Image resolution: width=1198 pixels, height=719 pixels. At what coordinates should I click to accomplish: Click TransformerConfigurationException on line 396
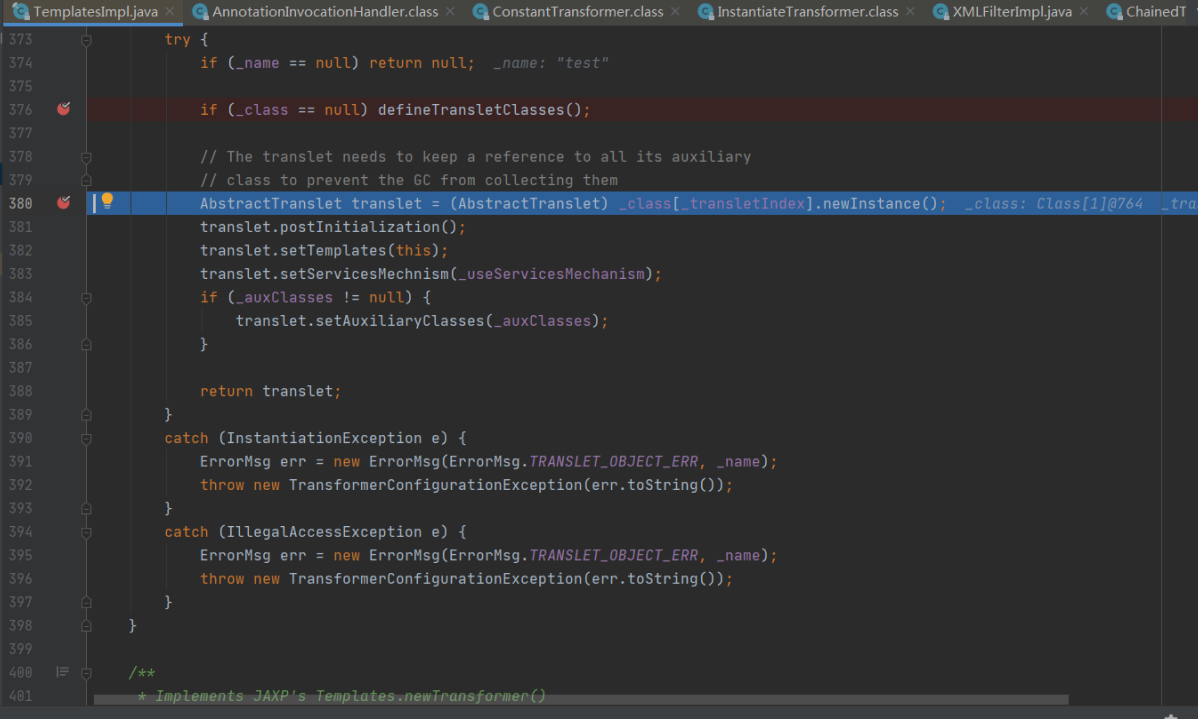435,578
